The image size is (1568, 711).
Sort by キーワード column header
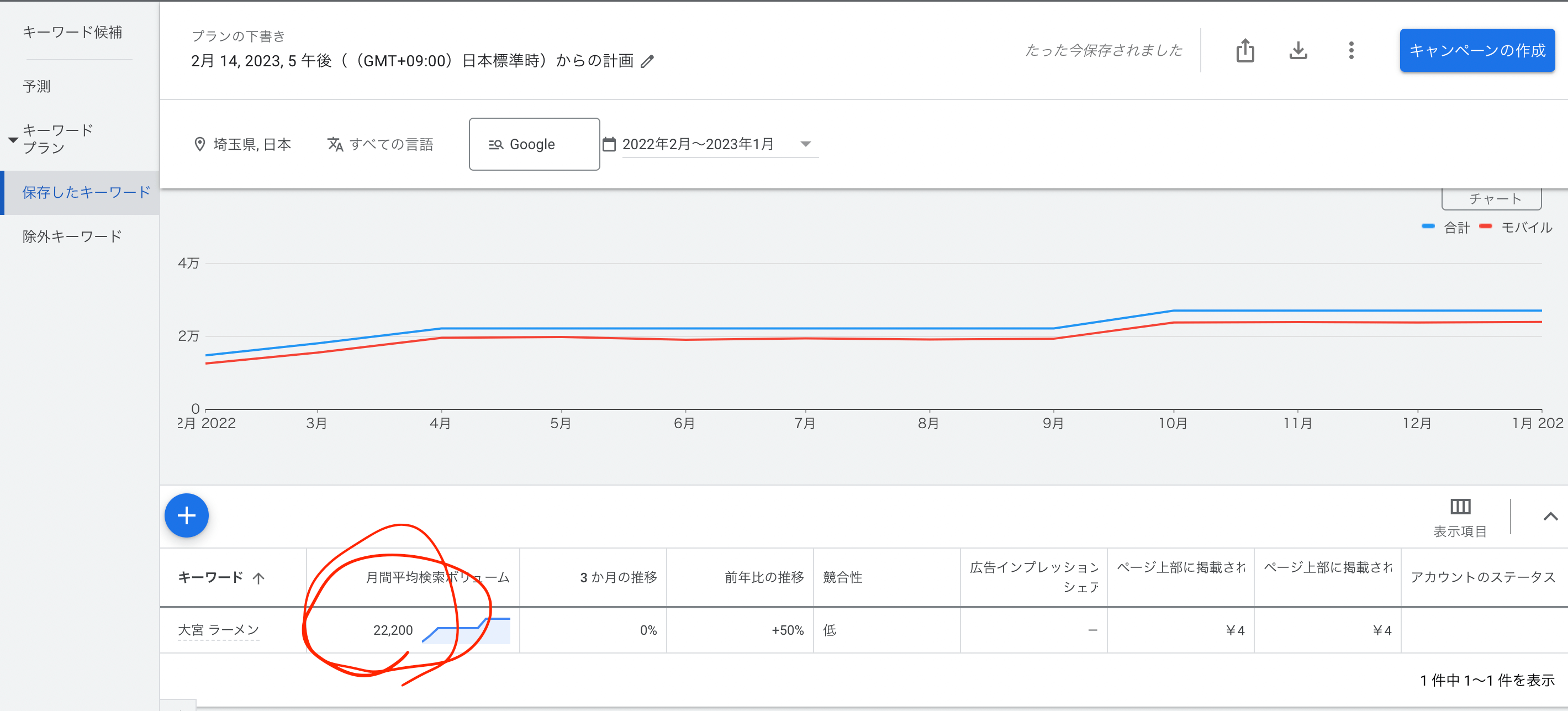point(210,577)
